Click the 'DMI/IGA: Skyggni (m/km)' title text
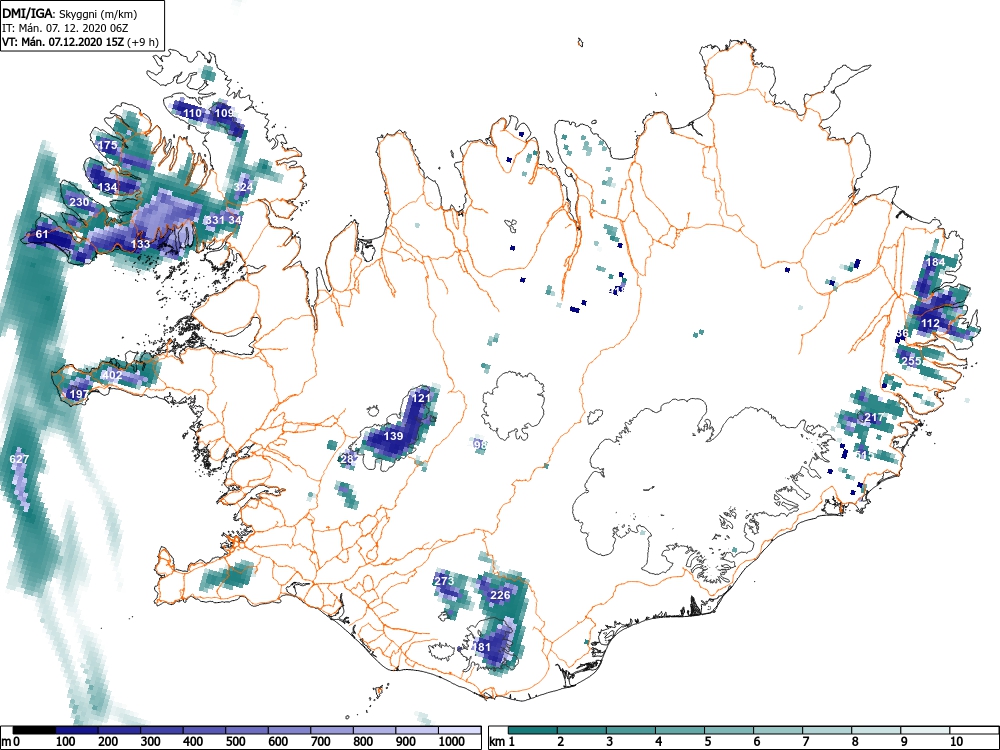This screenshot has height=750, width=1000. (x=70, y=13)
